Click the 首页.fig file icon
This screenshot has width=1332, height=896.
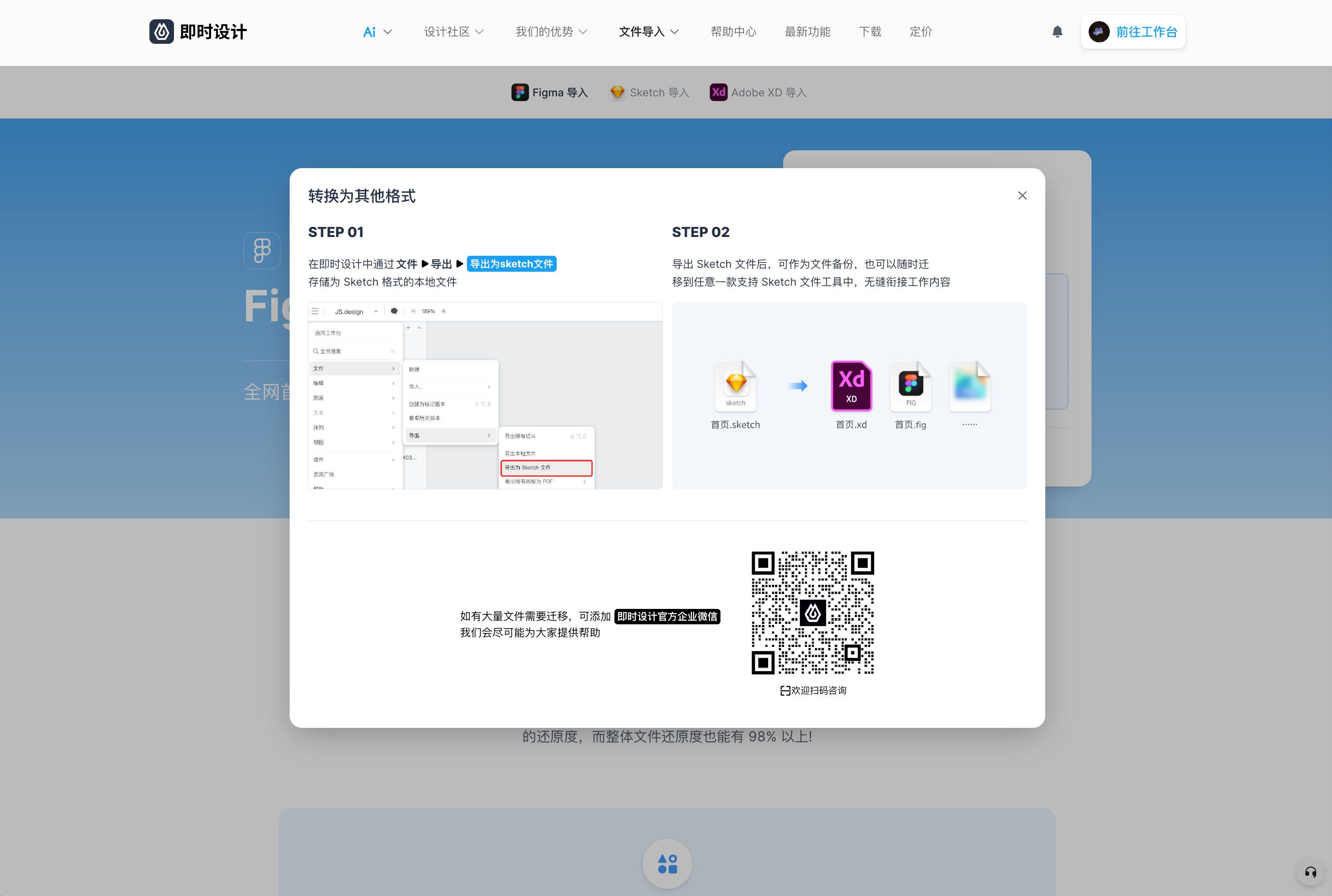pyautogui.click(x=911, y=386)
